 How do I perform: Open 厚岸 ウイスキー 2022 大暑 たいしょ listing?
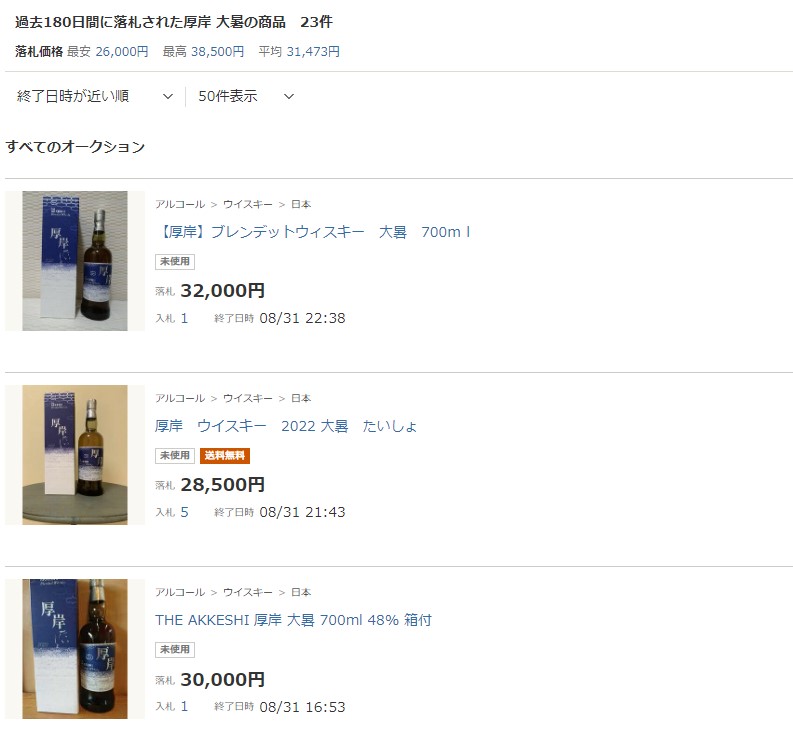286,426
